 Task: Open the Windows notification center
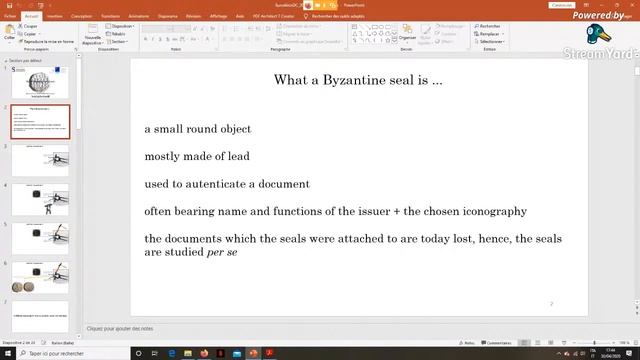pyautogui.click(x=629, y=353)
